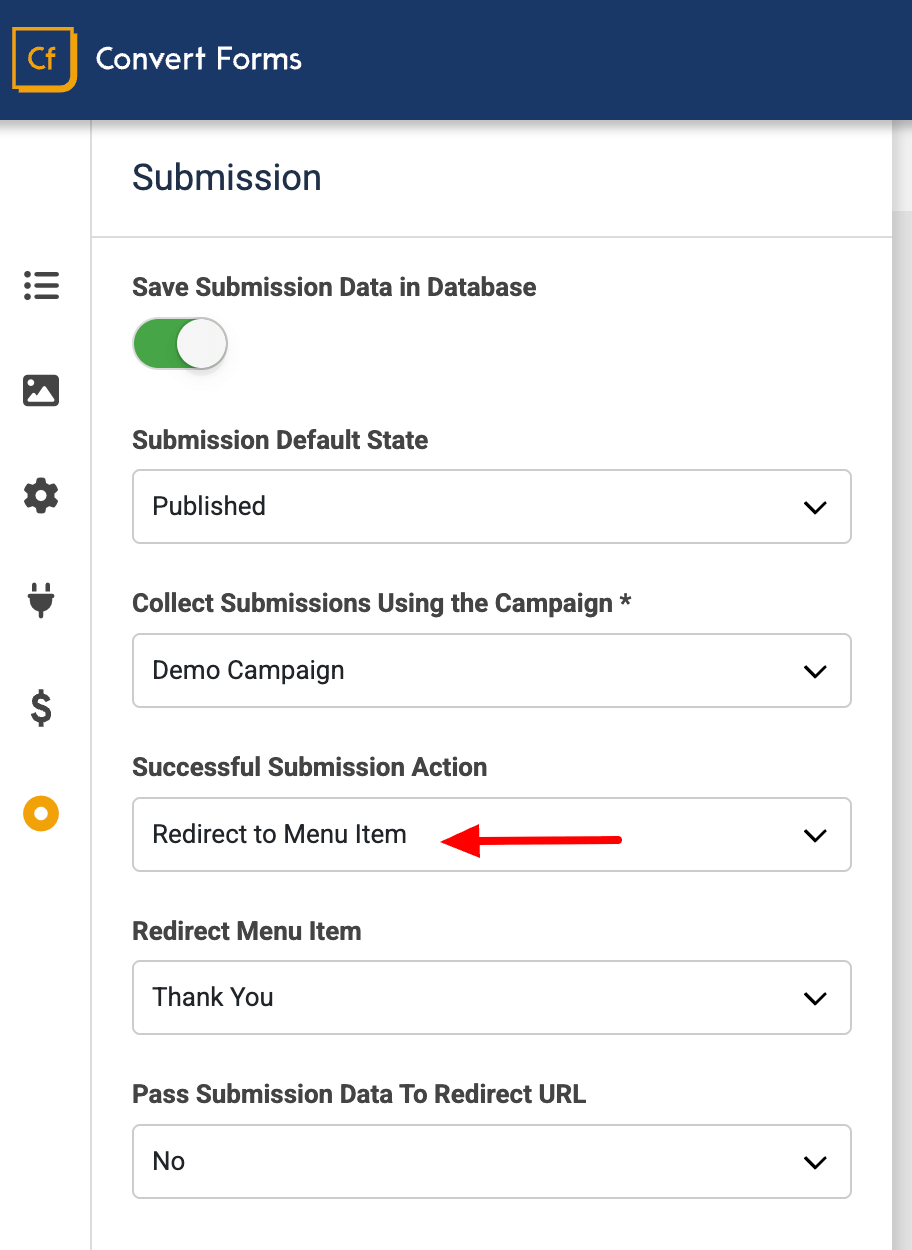The width and height of the screenshot is (912, 1250).
Task: Open form settings via gear icon
Action: (40, 496)
